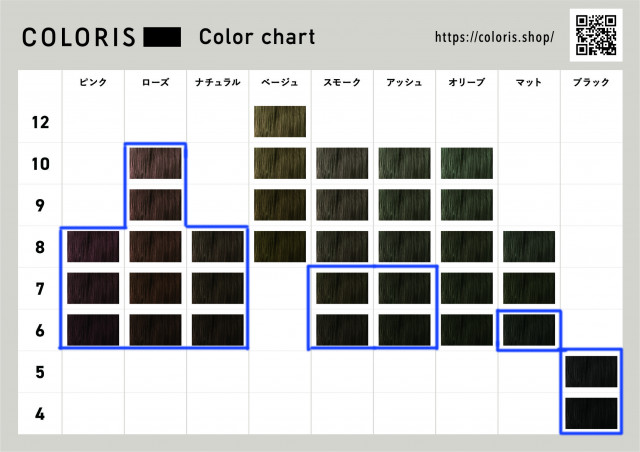Scan the QR code image

pyautogui.click(x=598, y=35)
